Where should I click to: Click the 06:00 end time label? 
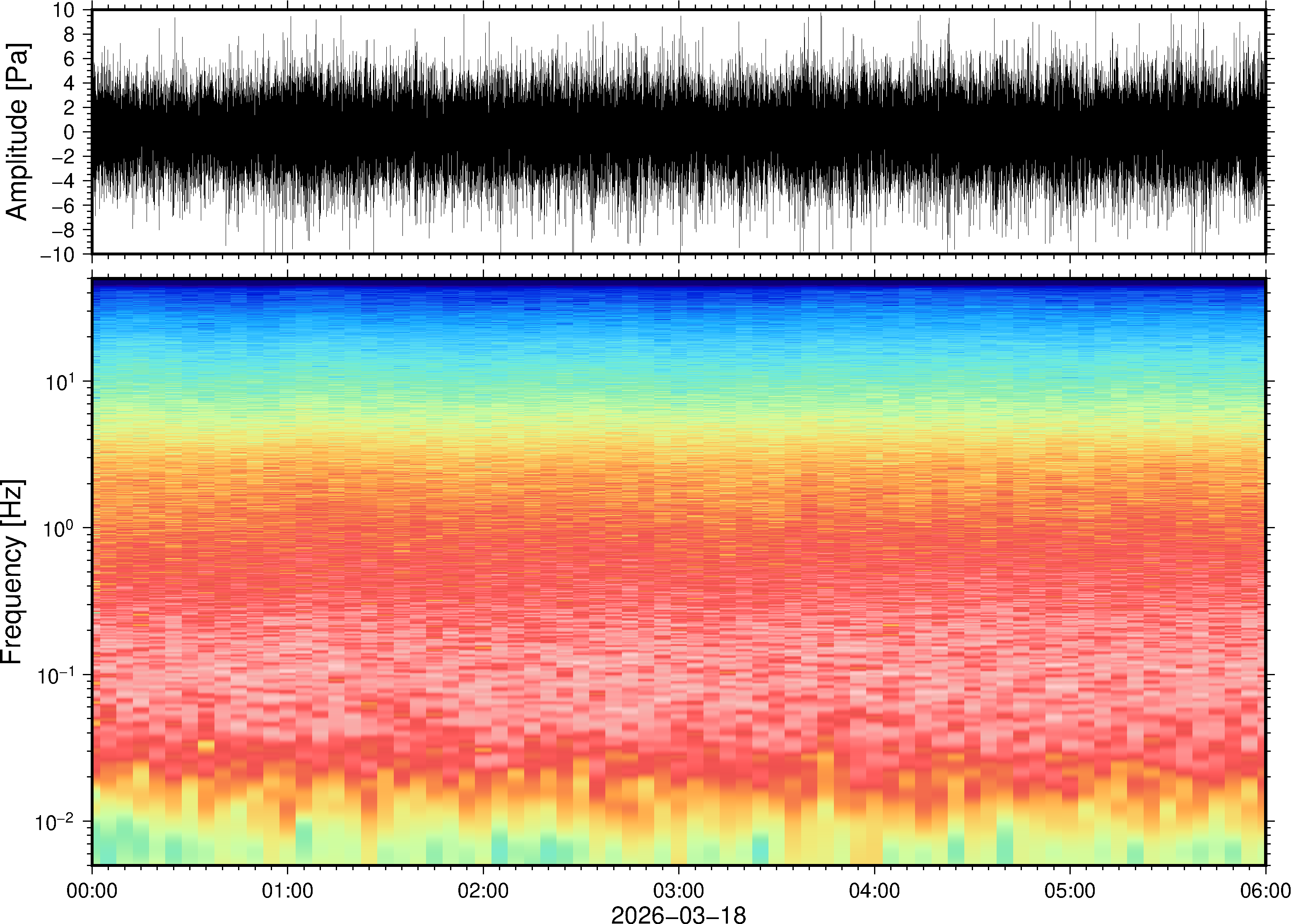pos(1264,890)
